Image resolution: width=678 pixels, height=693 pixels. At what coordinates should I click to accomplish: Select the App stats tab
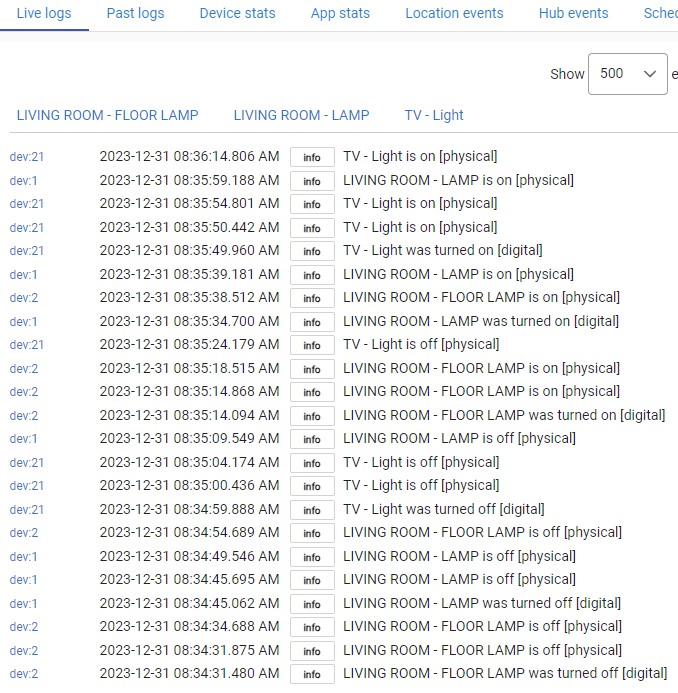click(x=340, y=13)
